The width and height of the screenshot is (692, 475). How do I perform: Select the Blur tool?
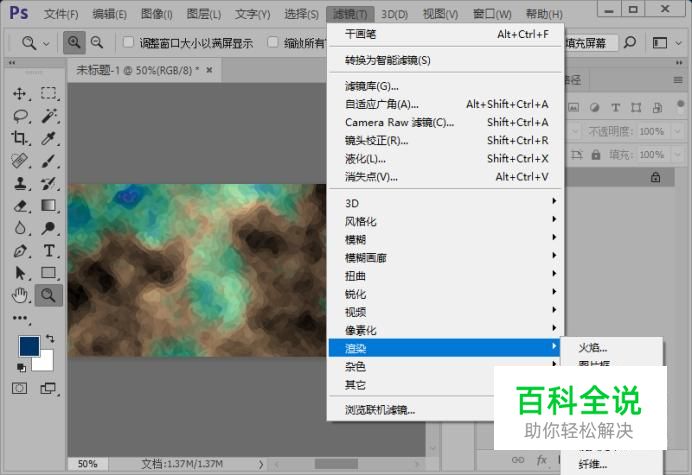pyautogui.click(x=19, y=228)
